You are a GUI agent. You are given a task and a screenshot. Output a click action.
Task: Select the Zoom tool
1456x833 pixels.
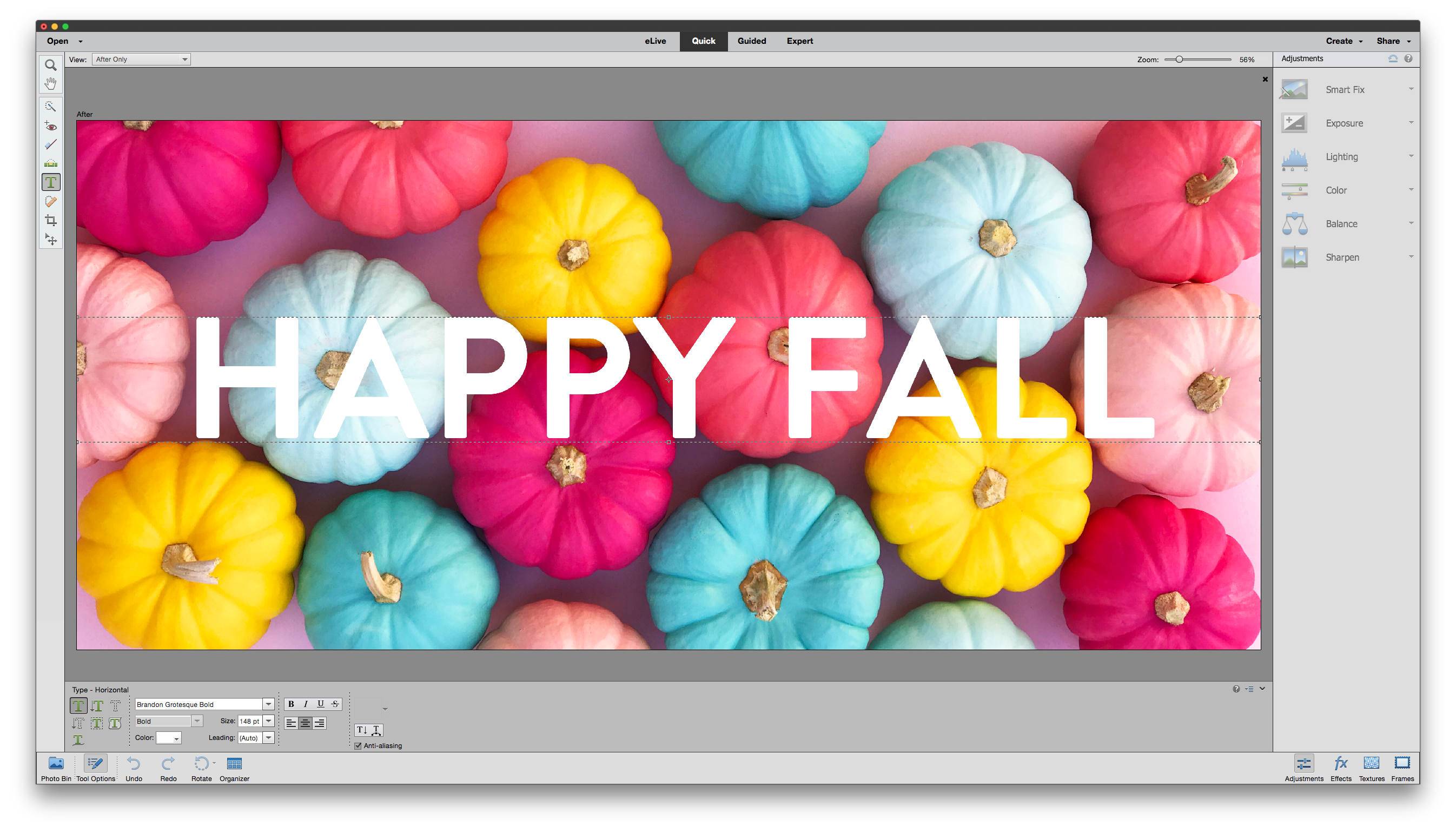coord(50,65)
